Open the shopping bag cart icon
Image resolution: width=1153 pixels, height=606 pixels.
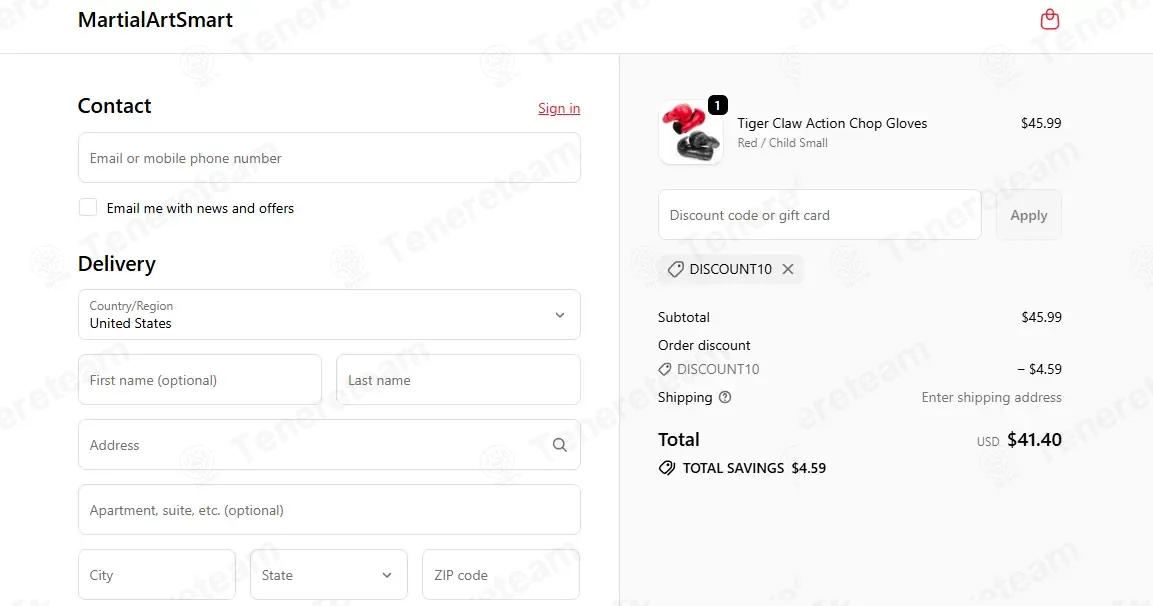coord(1049,19)
